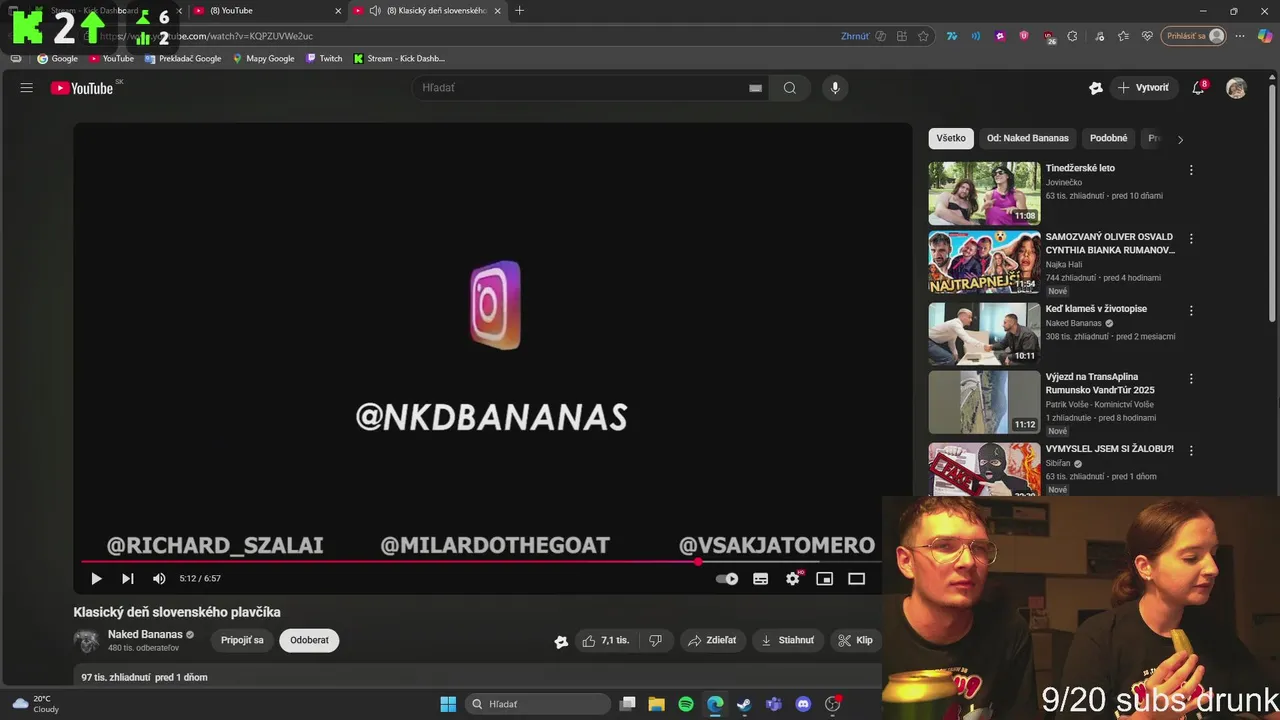Open the Copilot sidebar icon

[x=1266, y=36]
